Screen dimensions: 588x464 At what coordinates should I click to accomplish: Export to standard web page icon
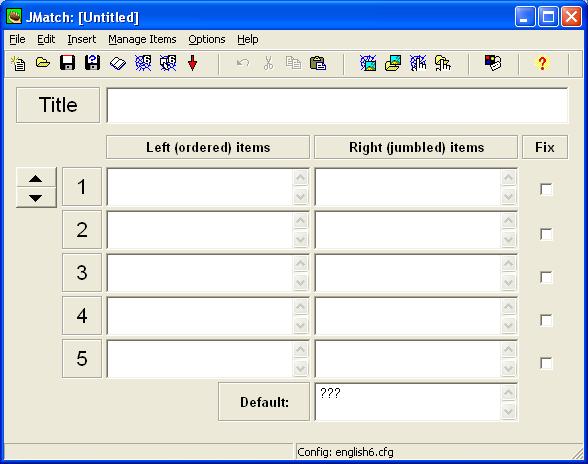tap(143, 63)
